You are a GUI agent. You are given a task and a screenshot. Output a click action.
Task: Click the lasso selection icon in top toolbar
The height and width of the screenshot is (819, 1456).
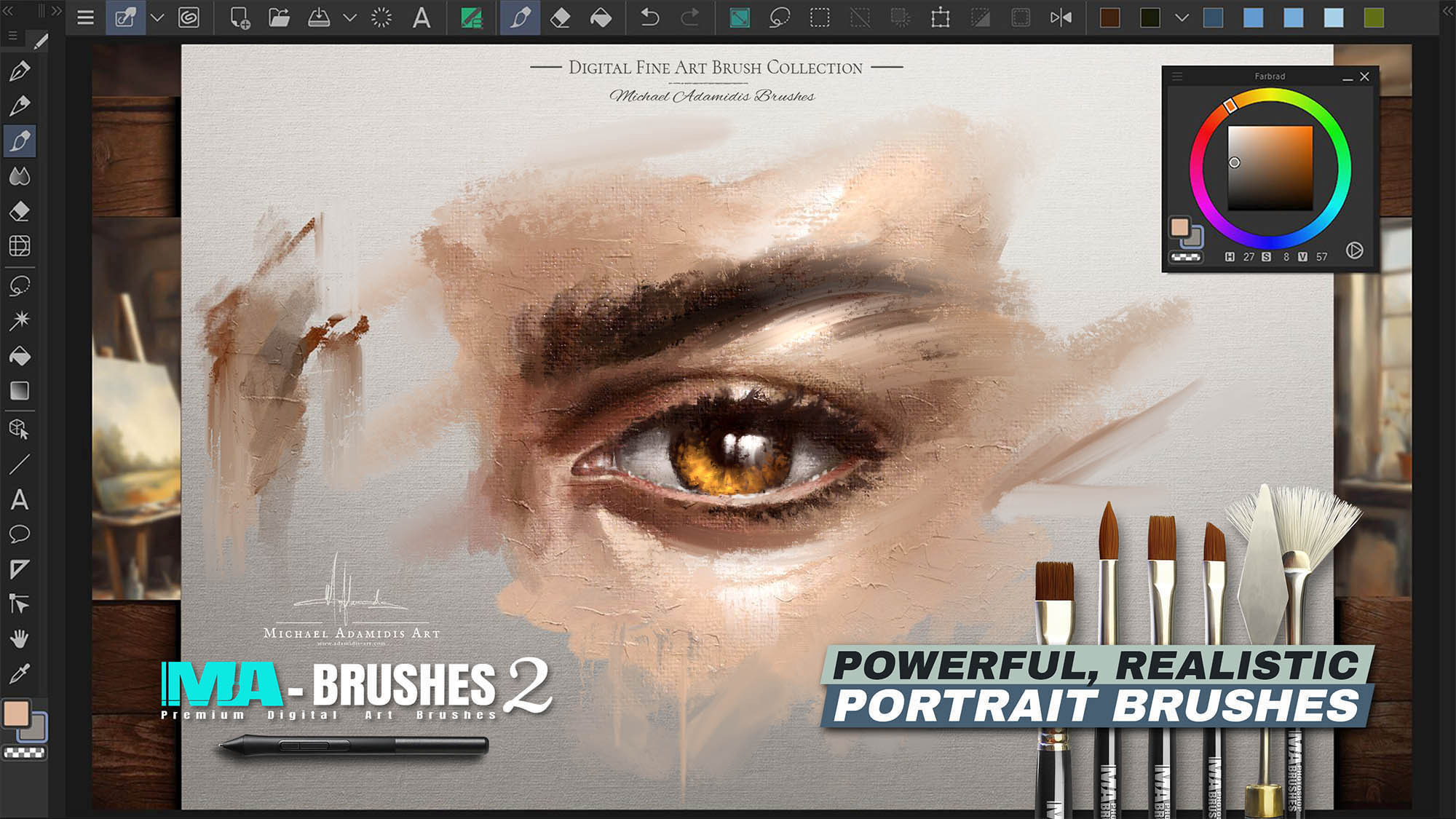(779, 17)
